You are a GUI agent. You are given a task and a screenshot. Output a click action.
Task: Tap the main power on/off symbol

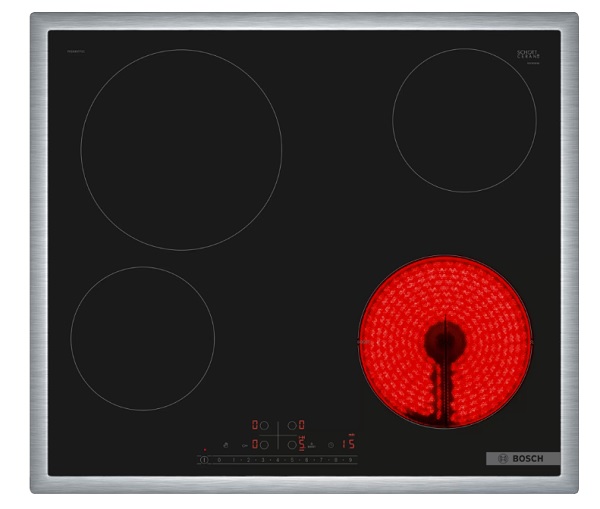(204, 460)
